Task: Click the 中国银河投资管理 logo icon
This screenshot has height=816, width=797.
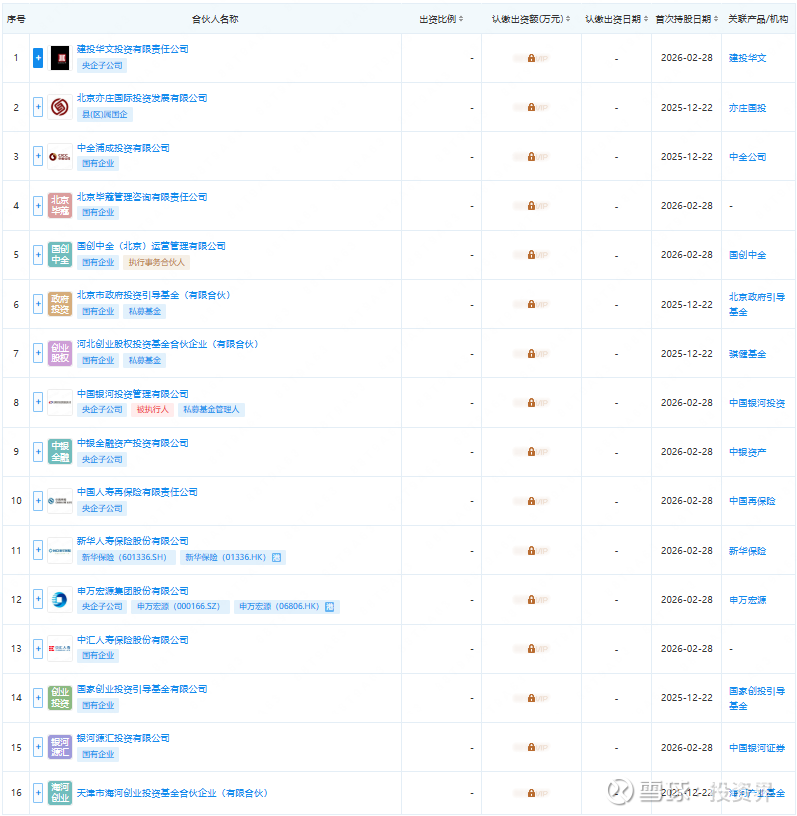Action: (x=60, y=402)
